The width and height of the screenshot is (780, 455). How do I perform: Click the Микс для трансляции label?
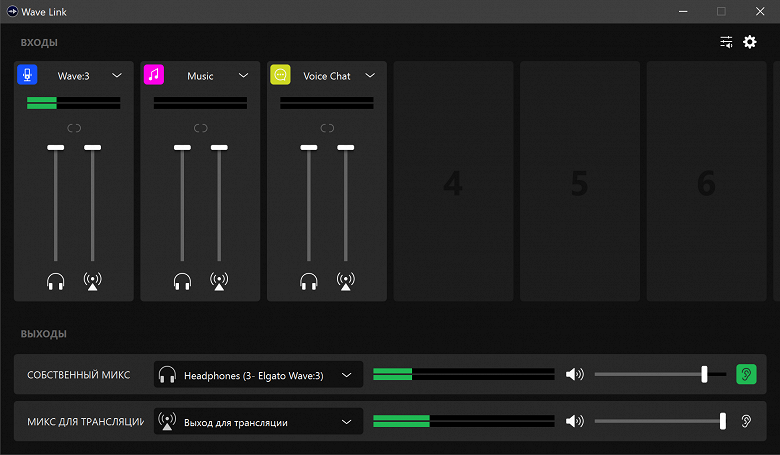(x=86, y=422)
